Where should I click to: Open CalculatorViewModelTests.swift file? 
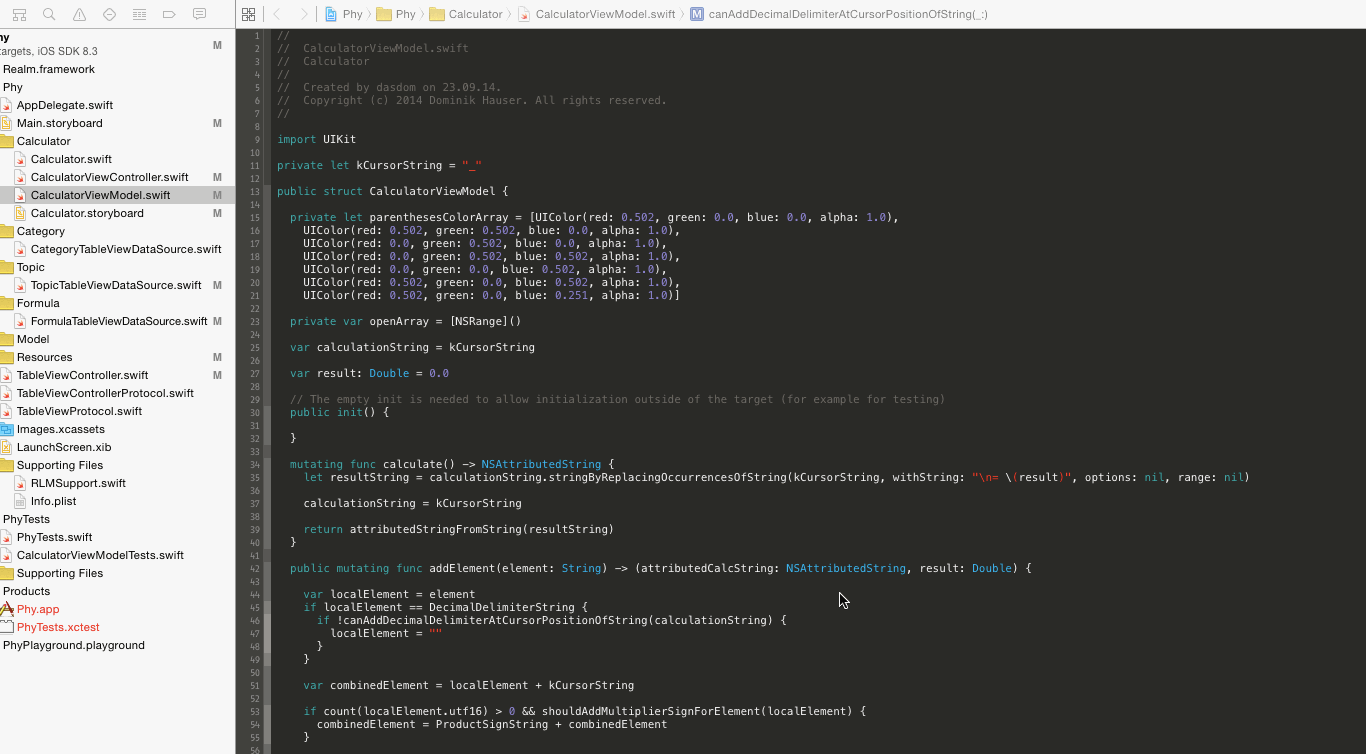click(101, 555)
